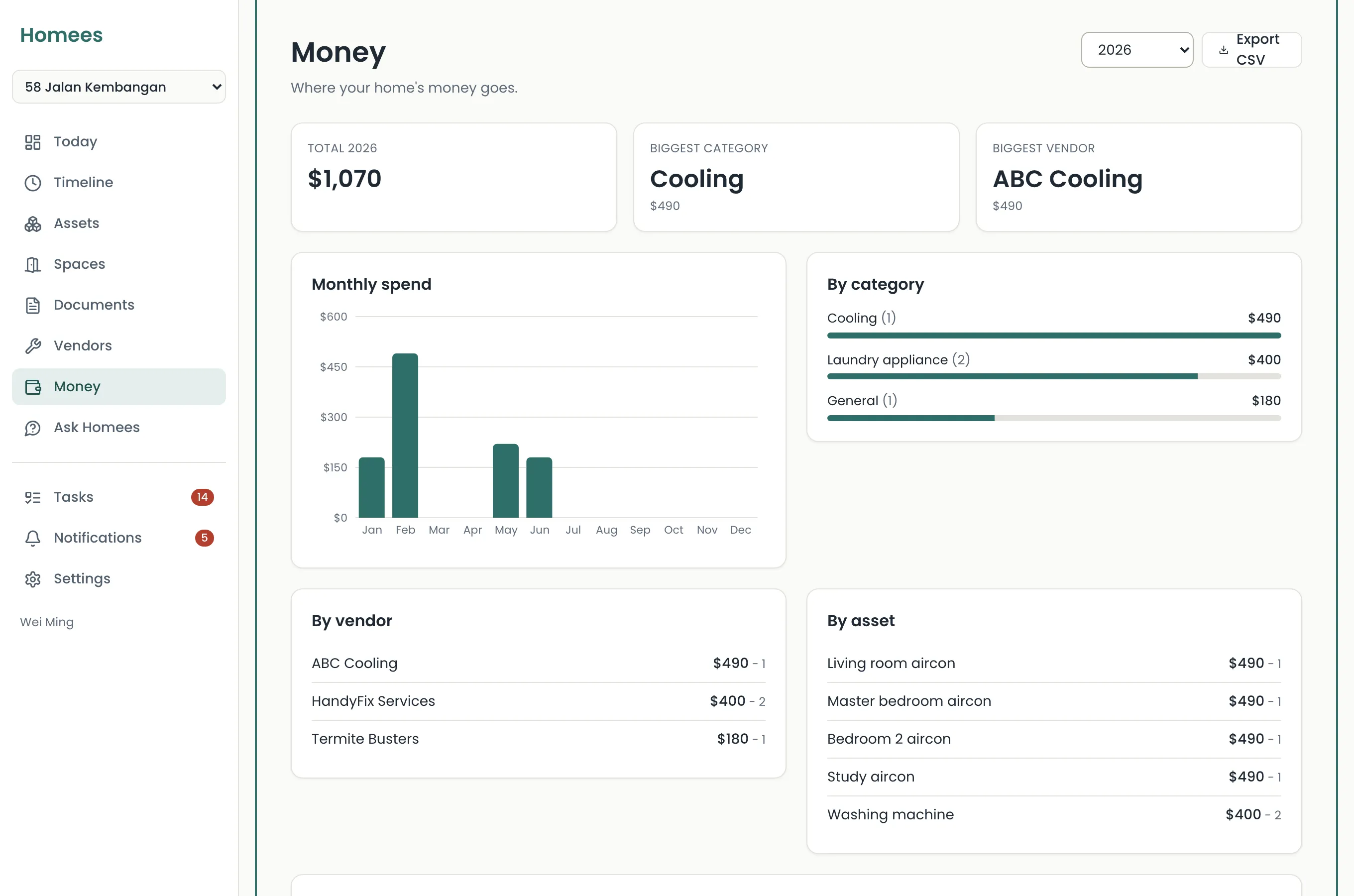Click the By asset heading
This screenshot has height=896, width=1354.
click(860, 621)
